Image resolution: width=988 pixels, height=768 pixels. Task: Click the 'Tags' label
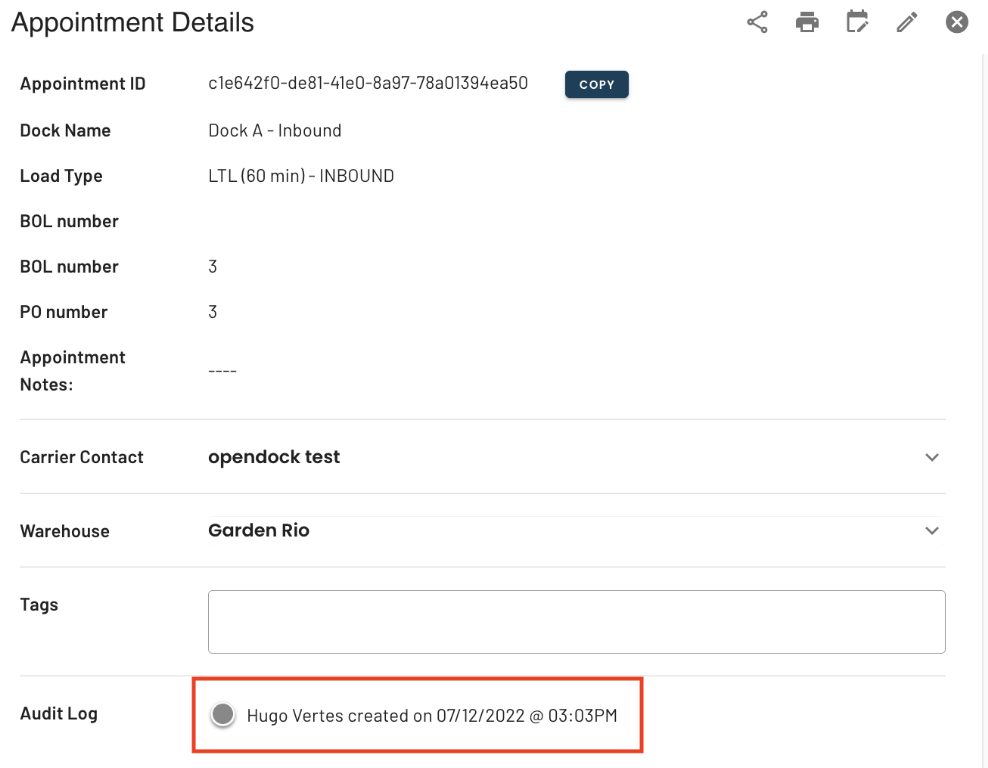pos(39,605)
